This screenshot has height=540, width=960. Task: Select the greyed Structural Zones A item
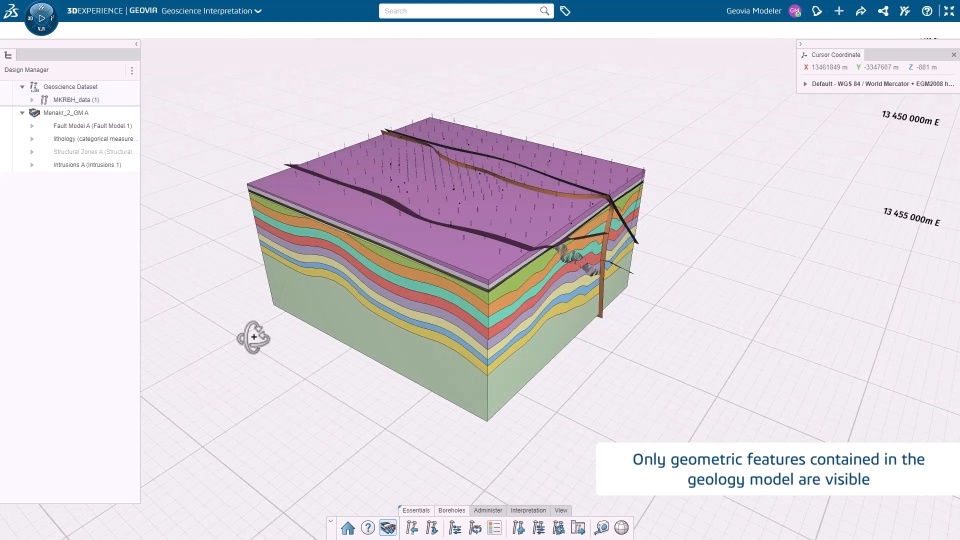(94, 152)
